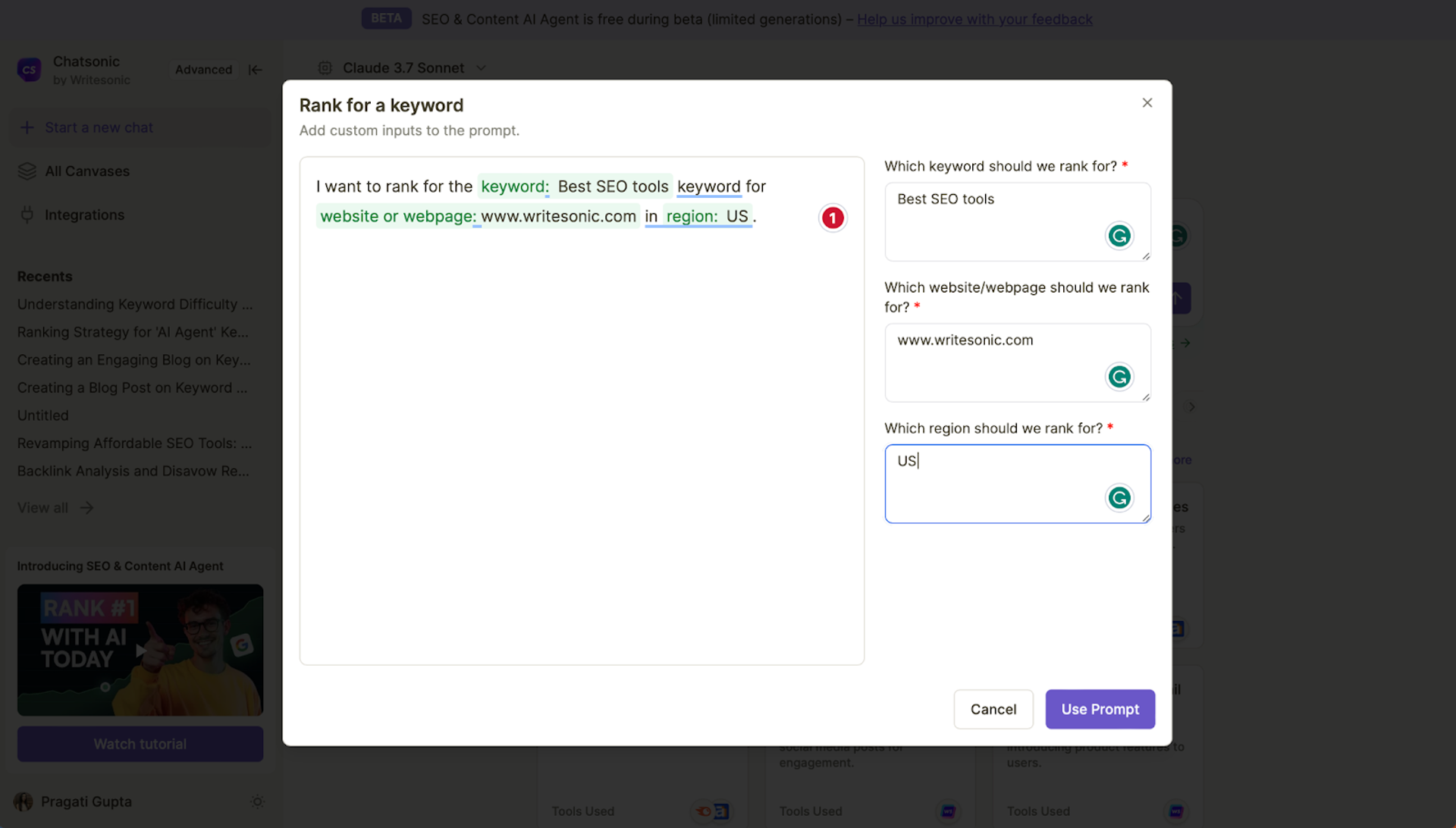Open recent chat Understanding Keyword Difficulty

135,304
